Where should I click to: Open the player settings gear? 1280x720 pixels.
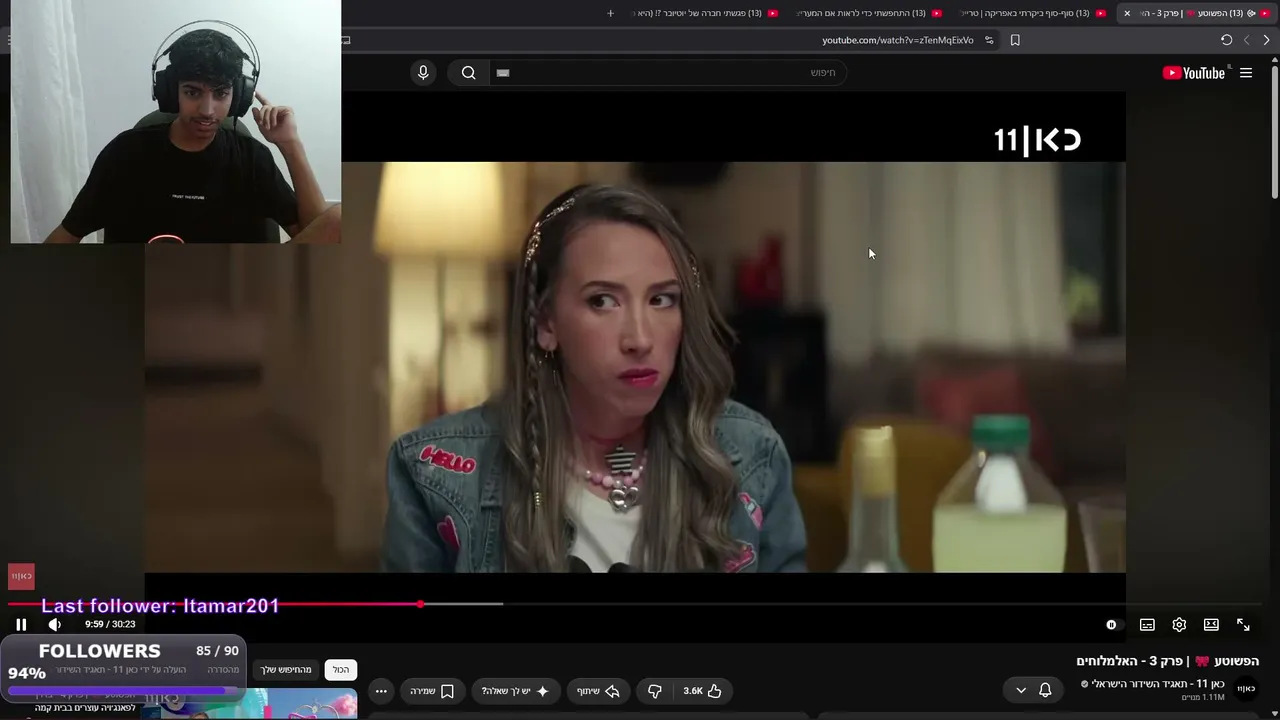(1179, 624)
